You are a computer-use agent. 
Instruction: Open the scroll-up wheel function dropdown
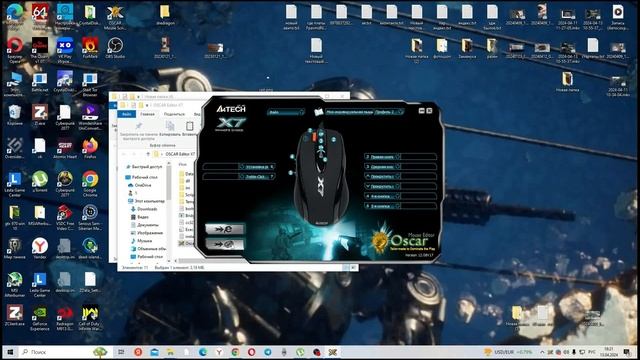[382, 176]
